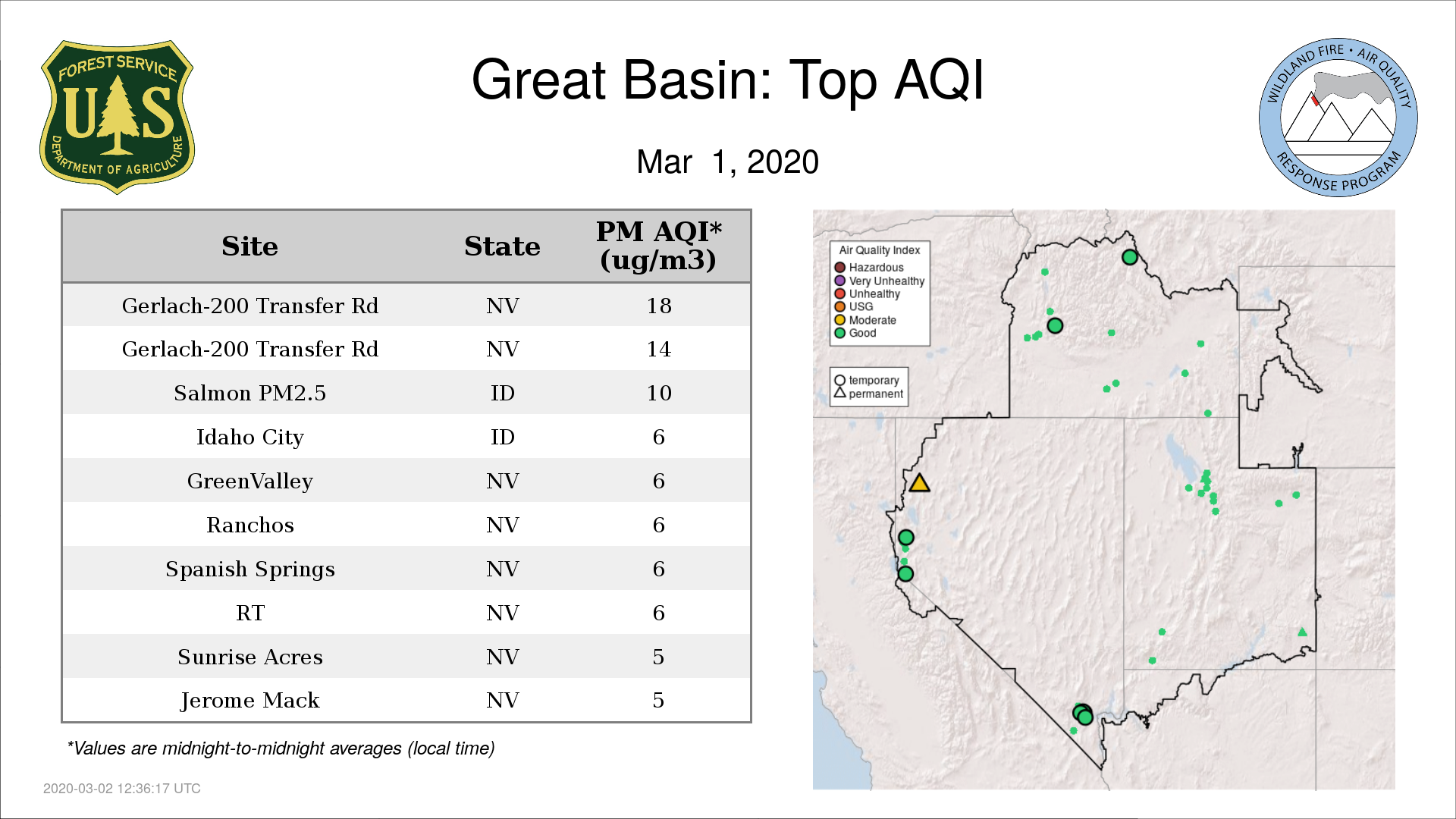Click the midnight-to-midnight averages footnote
Image resolution: width=1456 pixels, height=819 pixels.
[x=281, y=748]
